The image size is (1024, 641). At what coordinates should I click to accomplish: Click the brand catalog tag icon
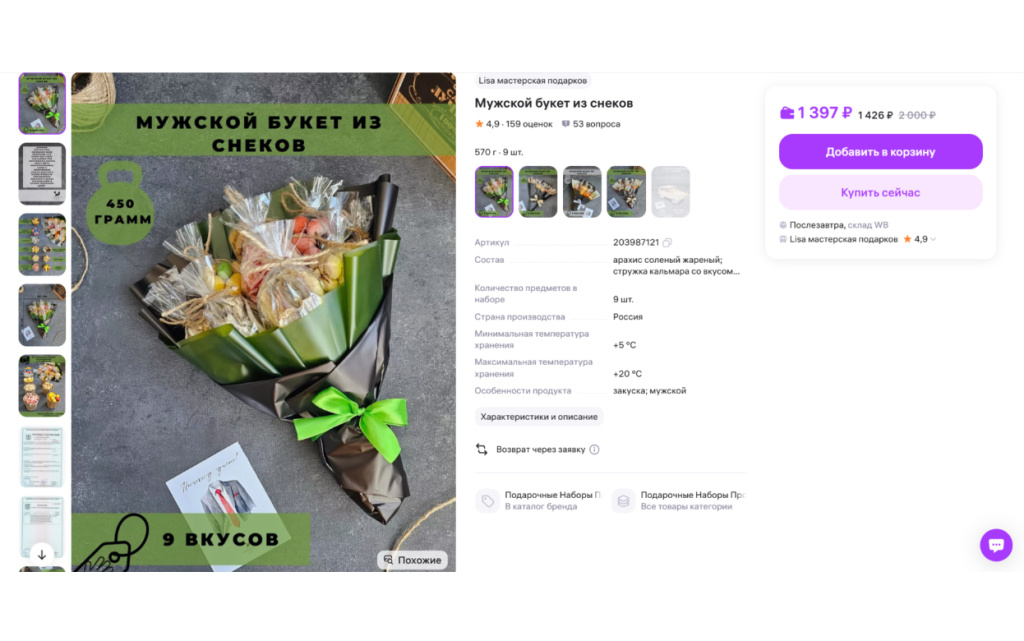coord(487,501)
